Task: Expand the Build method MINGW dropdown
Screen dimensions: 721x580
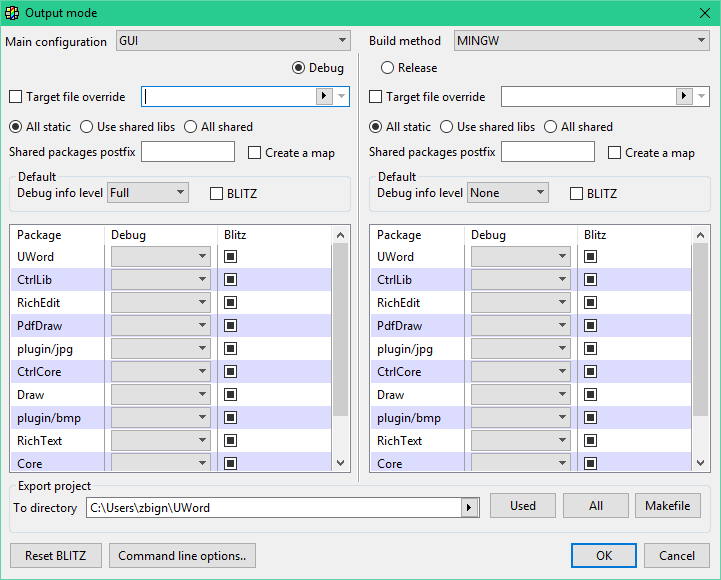Action: pos(581,41)
